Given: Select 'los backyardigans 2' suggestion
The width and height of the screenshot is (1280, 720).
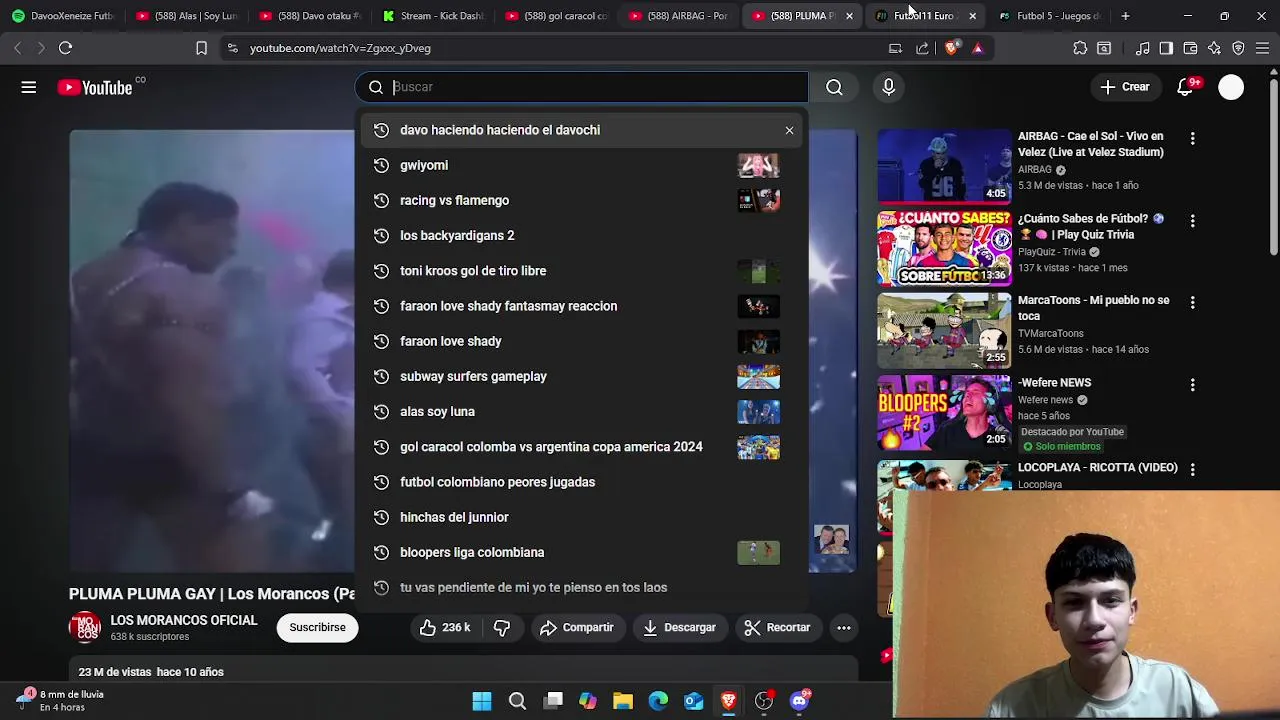Looking at the screenshot, I should (x=584, y=235).
